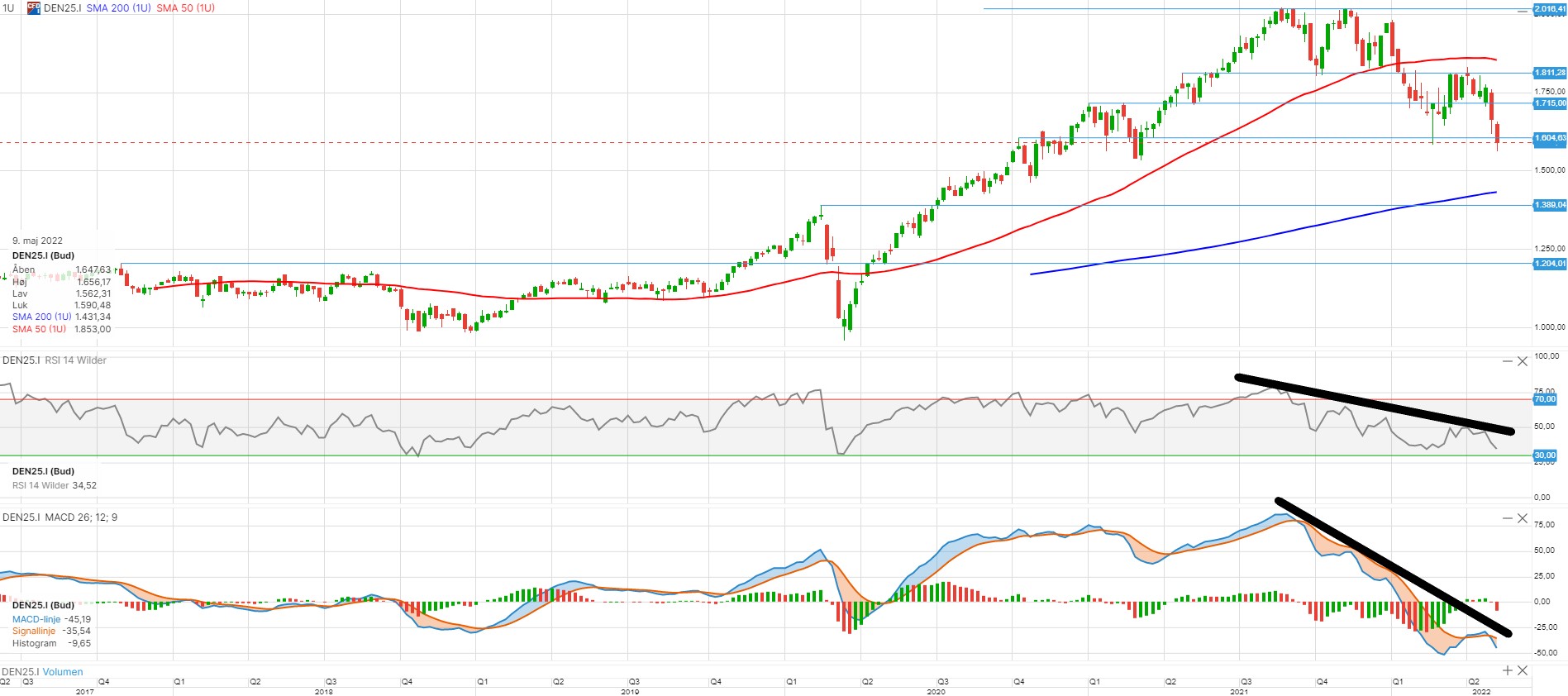The width and height of the screenshot is (1568, 696).
Task: Close the RSI 14 Wilder panel
Action: (1523, 361)
